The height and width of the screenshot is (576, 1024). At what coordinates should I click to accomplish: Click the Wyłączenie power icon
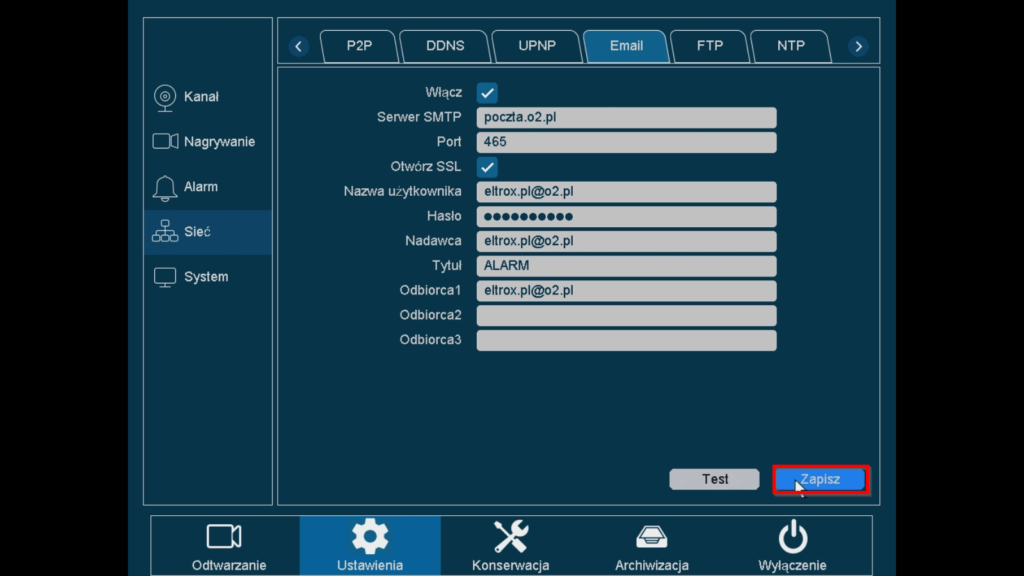coord(792,537)
